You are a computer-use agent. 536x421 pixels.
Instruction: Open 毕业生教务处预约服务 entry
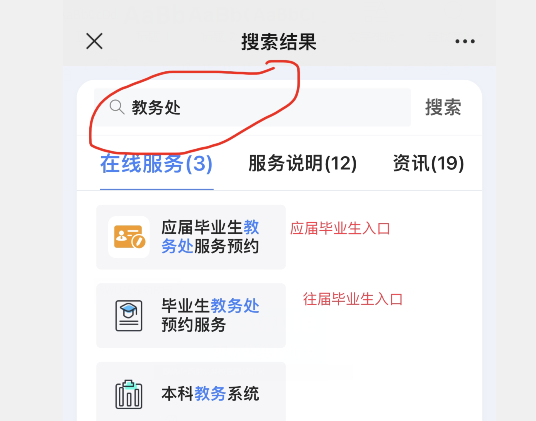coord(210,315)
